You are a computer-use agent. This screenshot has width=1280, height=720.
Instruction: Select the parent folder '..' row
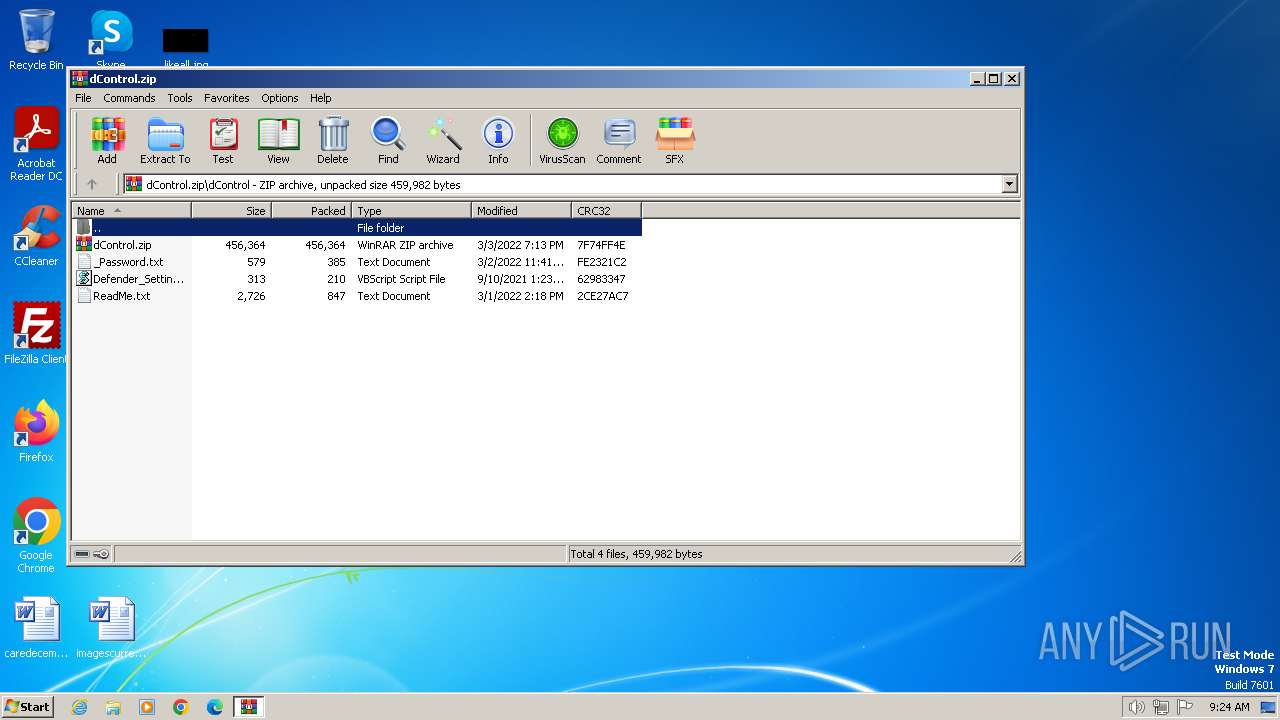pos(357,228)
